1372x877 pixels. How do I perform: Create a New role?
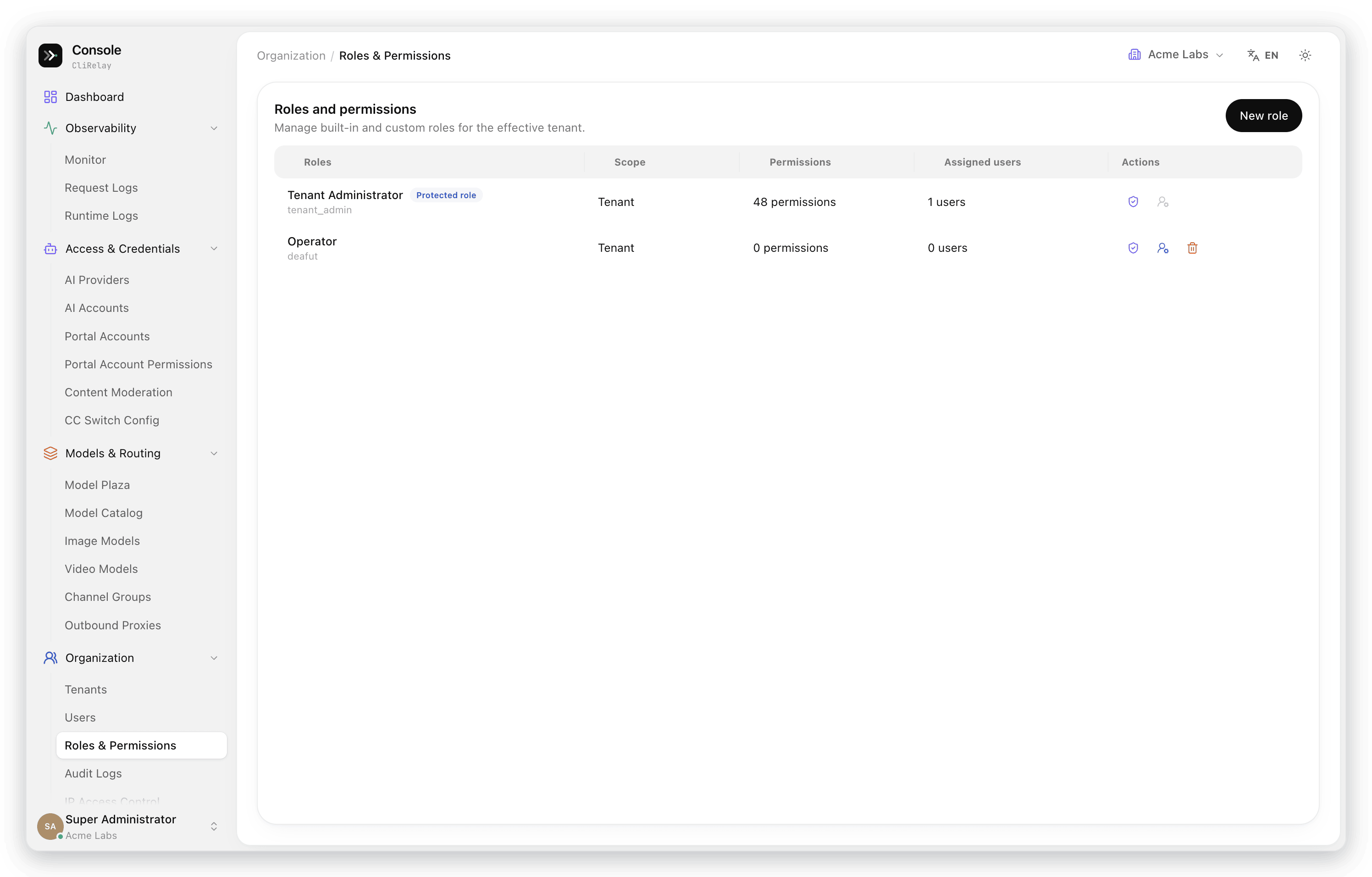click(1264, 116)
